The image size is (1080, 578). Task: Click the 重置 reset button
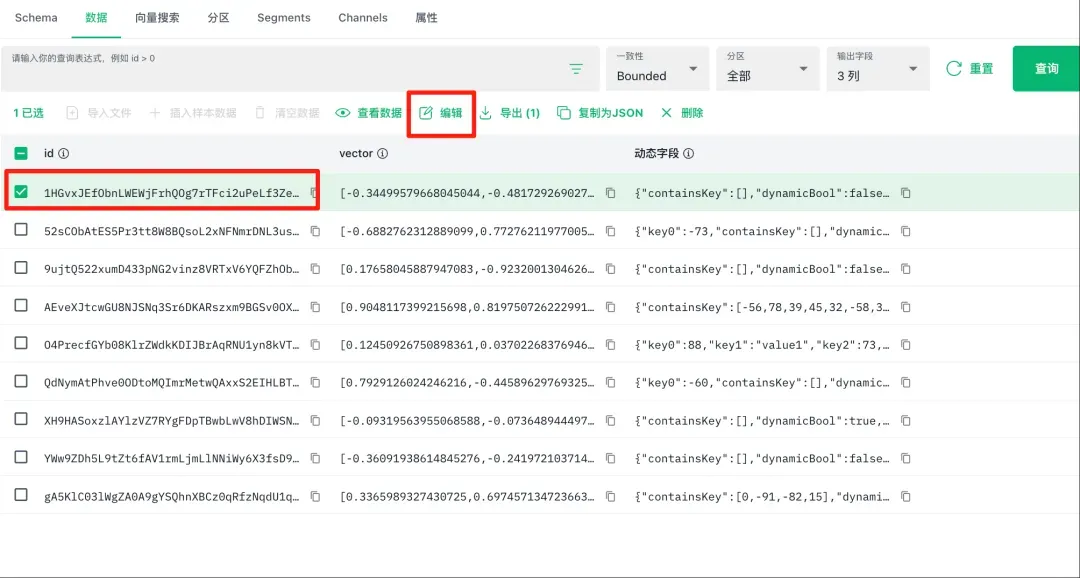click(x=970, y=69)
